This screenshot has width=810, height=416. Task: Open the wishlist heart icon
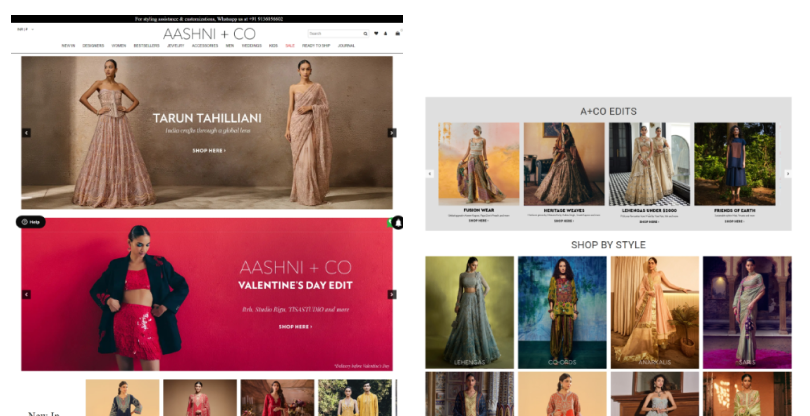coord(376,33)
